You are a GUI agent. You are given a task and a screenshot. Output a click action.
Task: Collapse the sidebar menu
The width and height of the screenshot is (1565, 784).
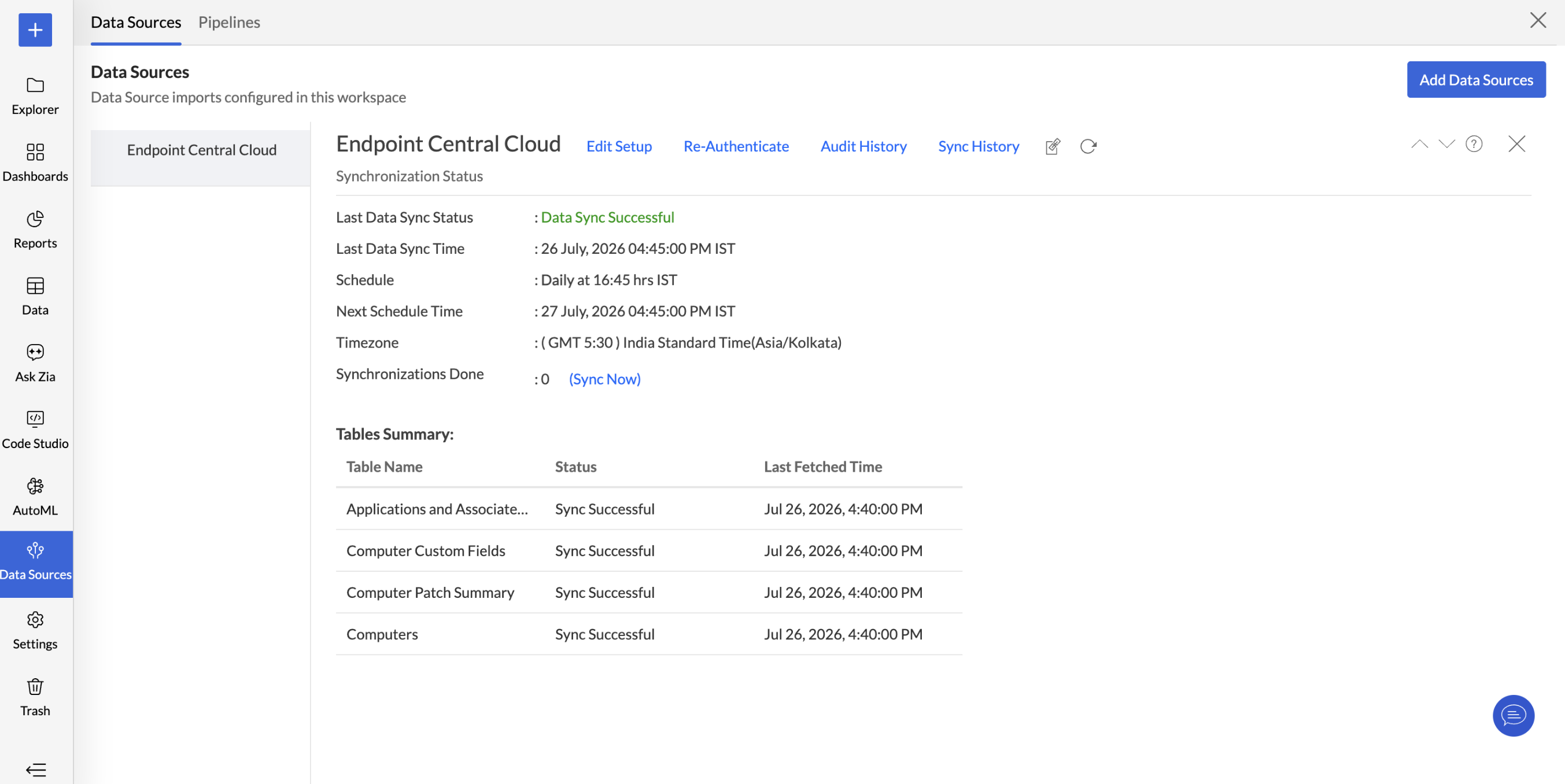pyautogui.click(x=36, y=770)
